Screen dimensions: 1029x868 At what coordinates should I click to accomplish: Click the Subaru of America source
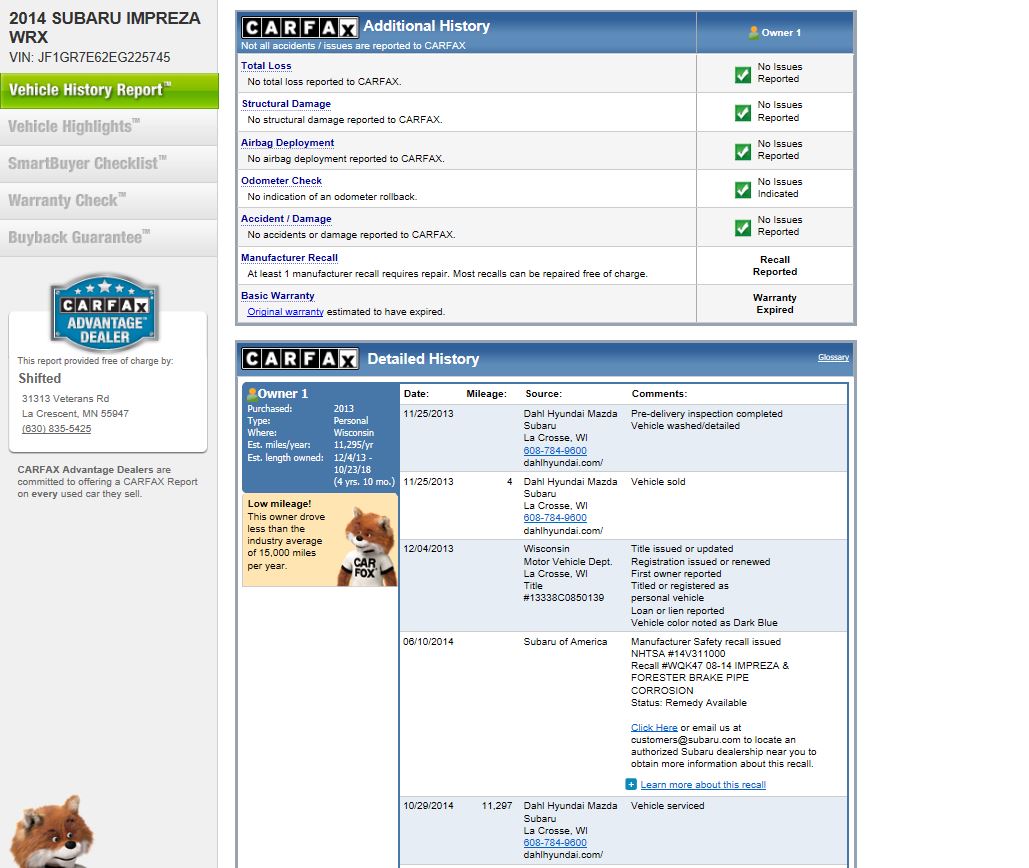[x=566, y=642]
